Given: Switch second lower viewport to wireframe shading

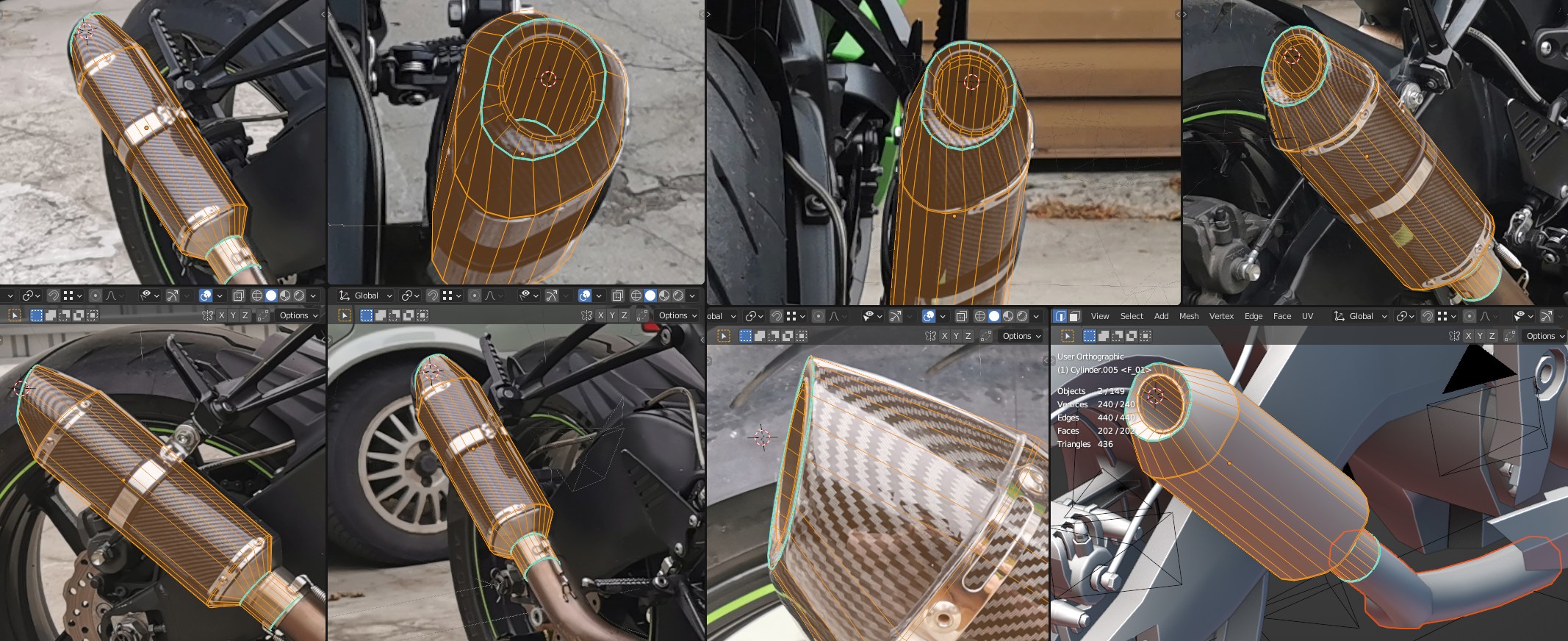Looking at the screenshot, I should click(636, 296).
